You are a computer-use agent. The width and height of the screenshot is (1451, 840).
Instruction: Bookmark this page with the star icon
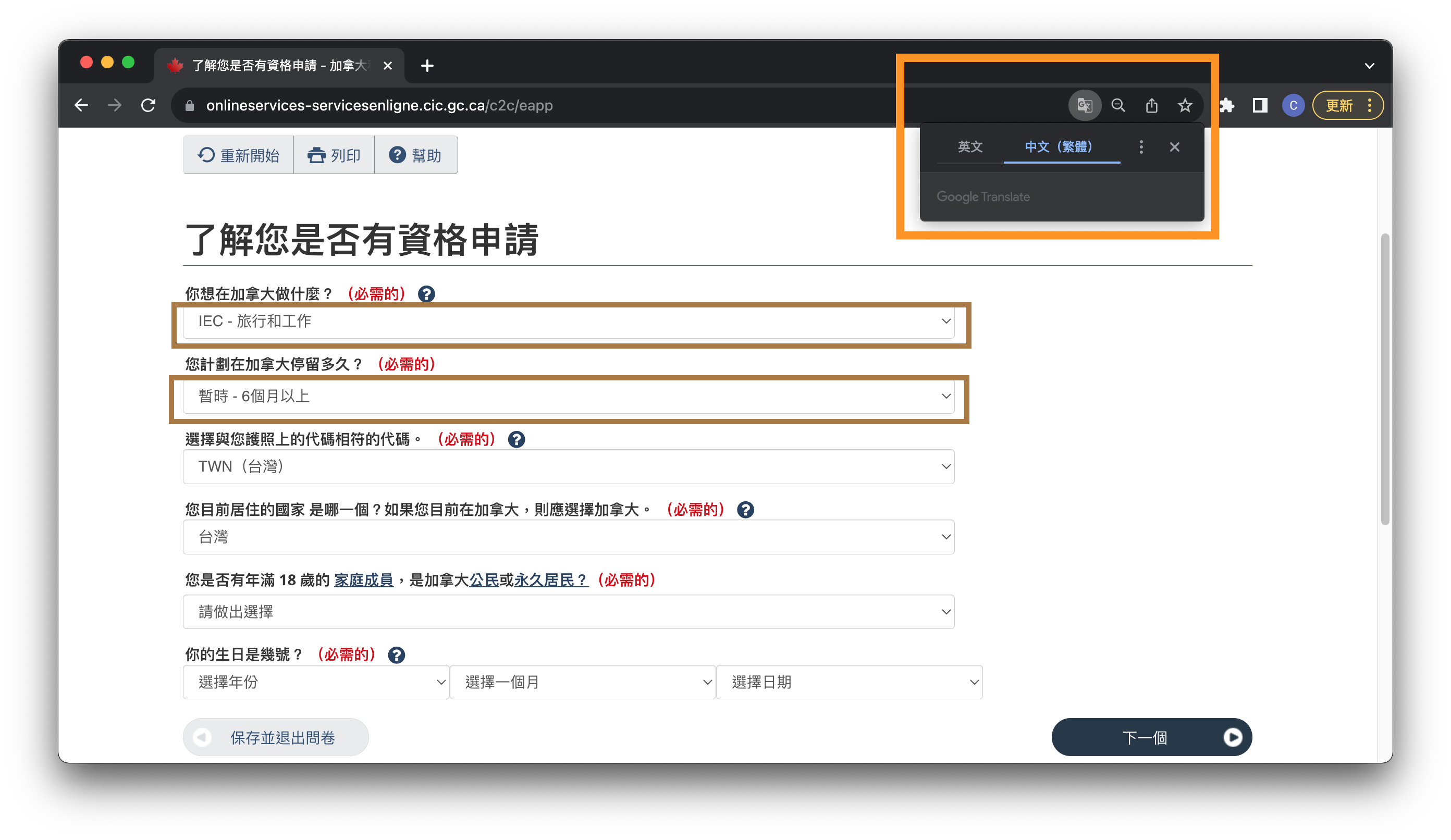1185,105
